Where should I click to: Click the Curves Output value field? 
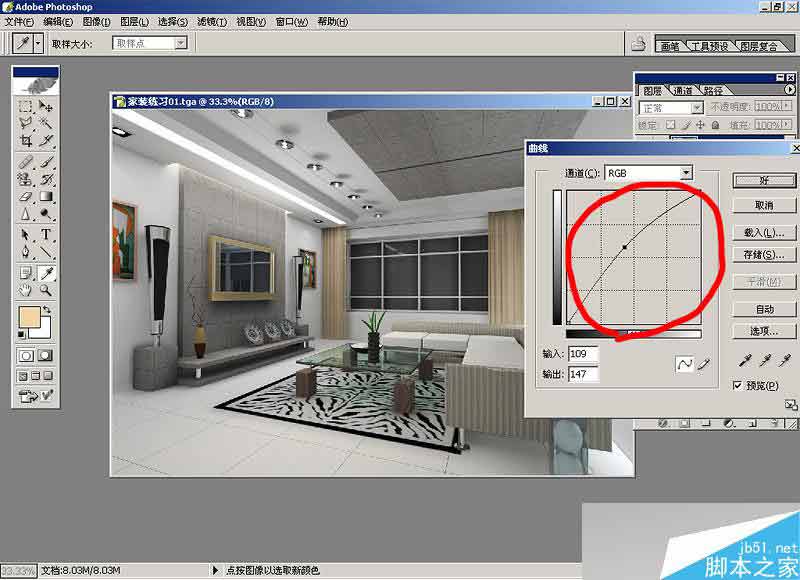(583, 374)
